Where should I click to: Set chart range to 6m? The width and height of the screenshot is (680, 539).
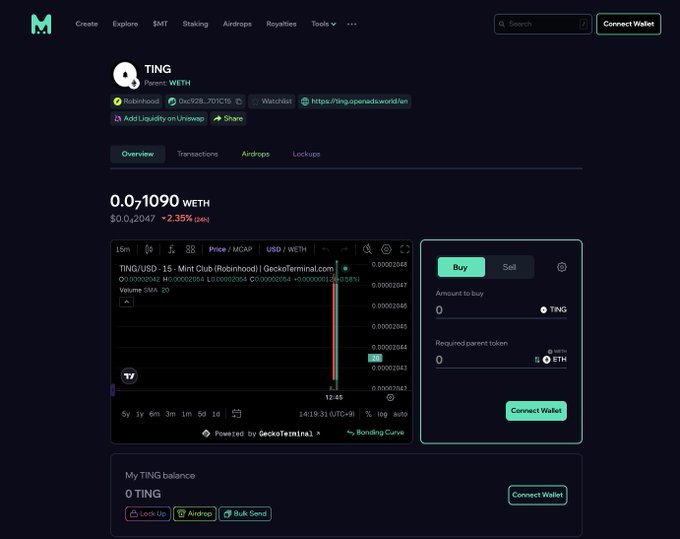click(154, 414)
